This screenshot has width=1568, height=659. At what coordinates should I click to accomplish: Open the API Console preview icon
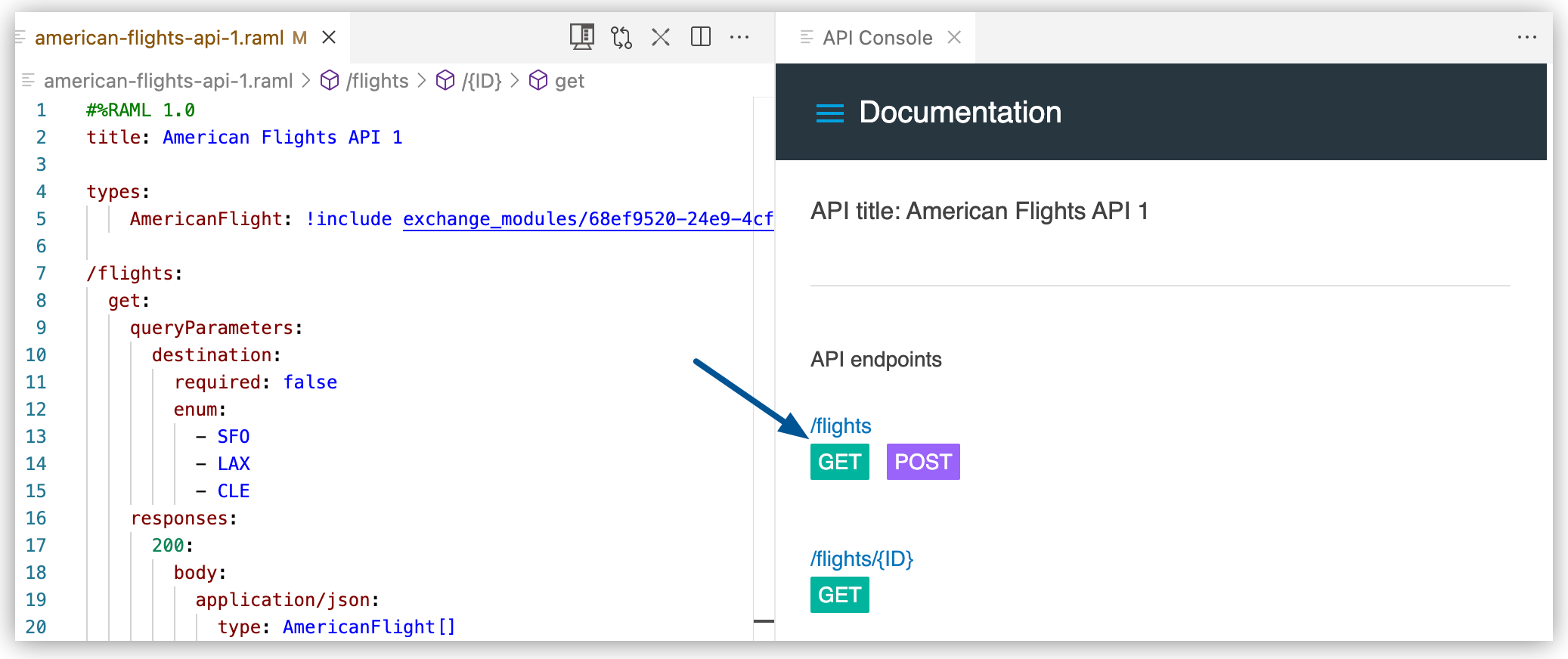[581, 37]
